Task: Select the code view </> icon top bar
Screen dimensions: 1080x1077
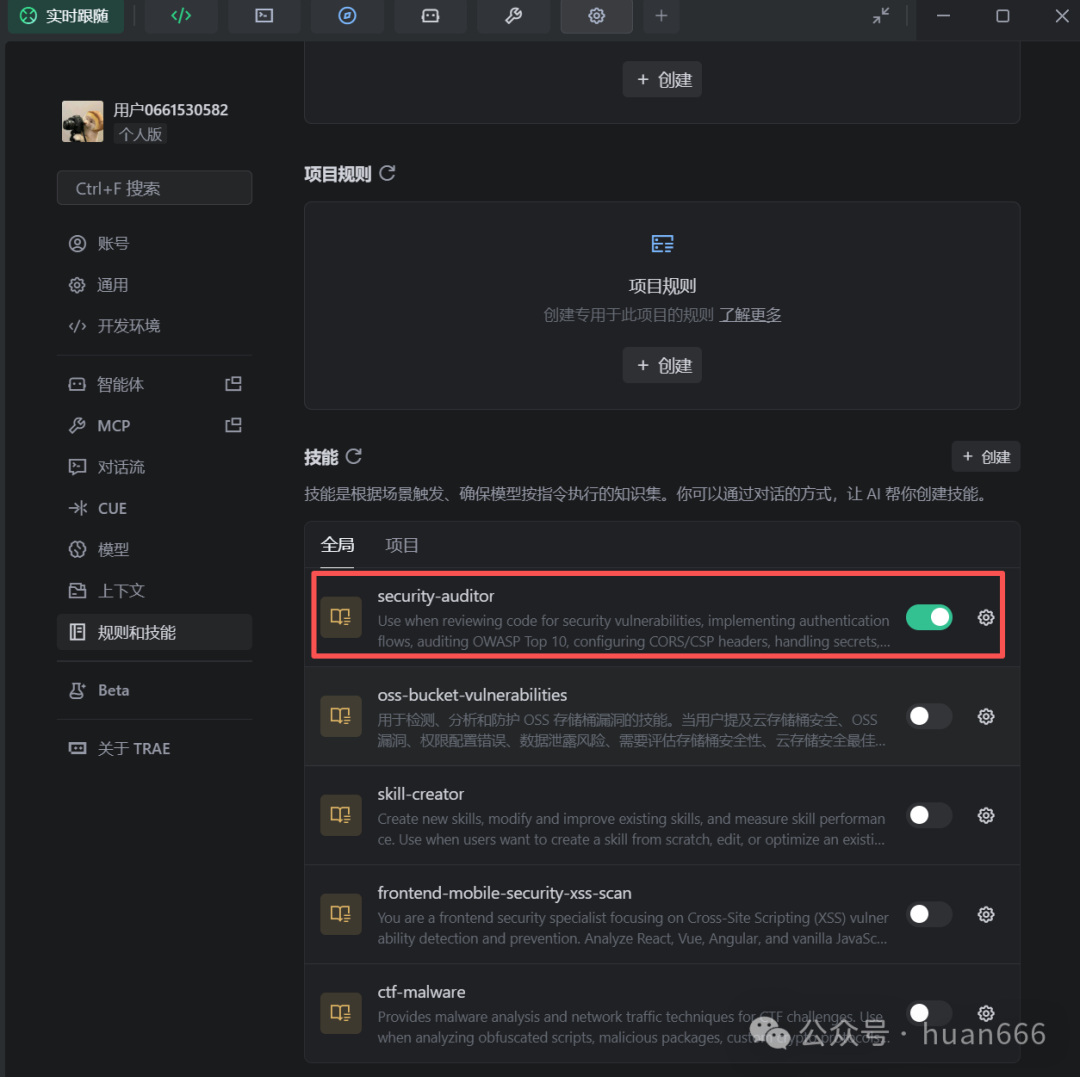Action: (x=181, y=16)
